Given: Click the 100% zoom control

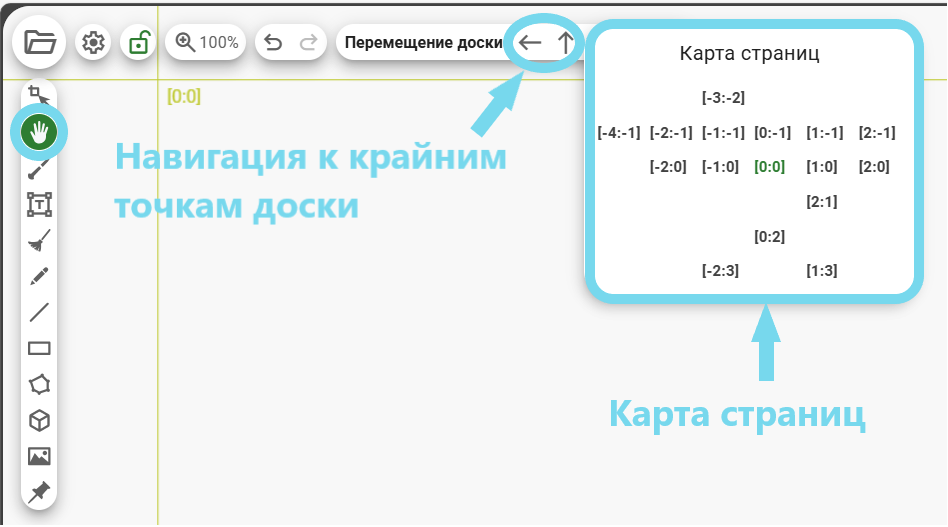Looking at the screenshot, I should [x=206, y=43].
